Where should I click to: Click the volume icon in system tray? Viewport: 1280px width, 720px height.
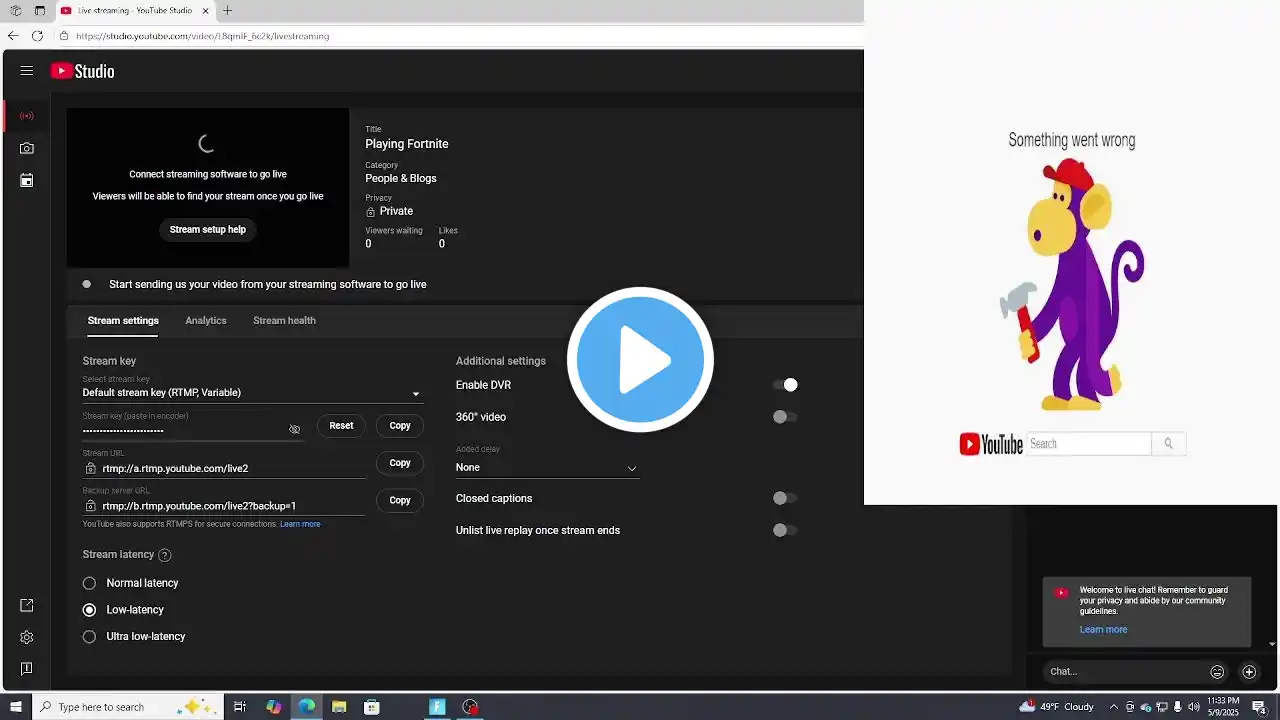1193,707
